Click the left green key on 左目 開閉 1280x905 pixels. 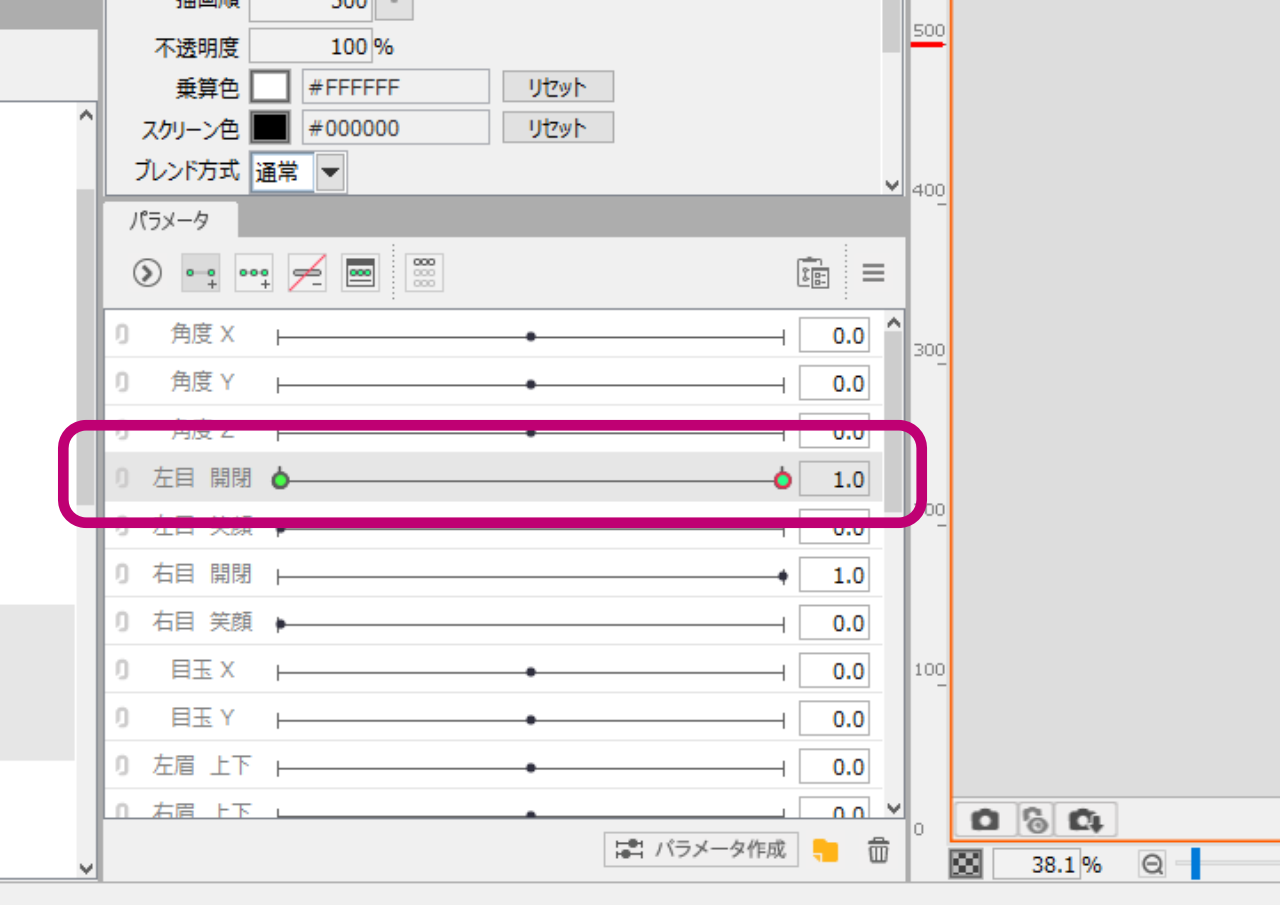point(281,481)
